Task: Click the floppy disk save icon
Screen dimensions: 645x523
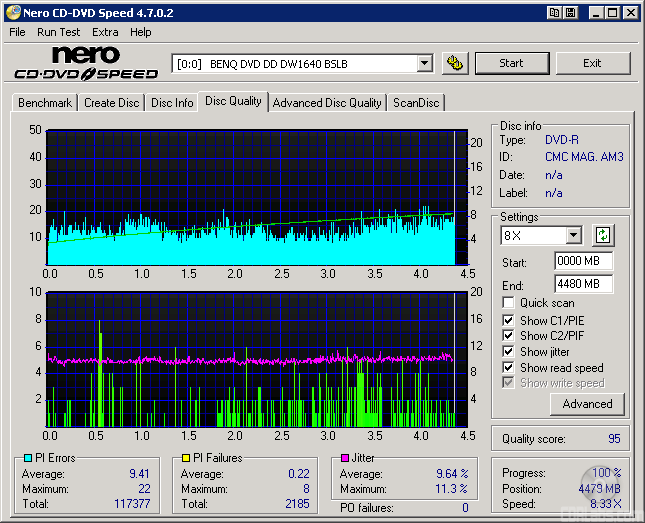Action: tap(570, 12)
